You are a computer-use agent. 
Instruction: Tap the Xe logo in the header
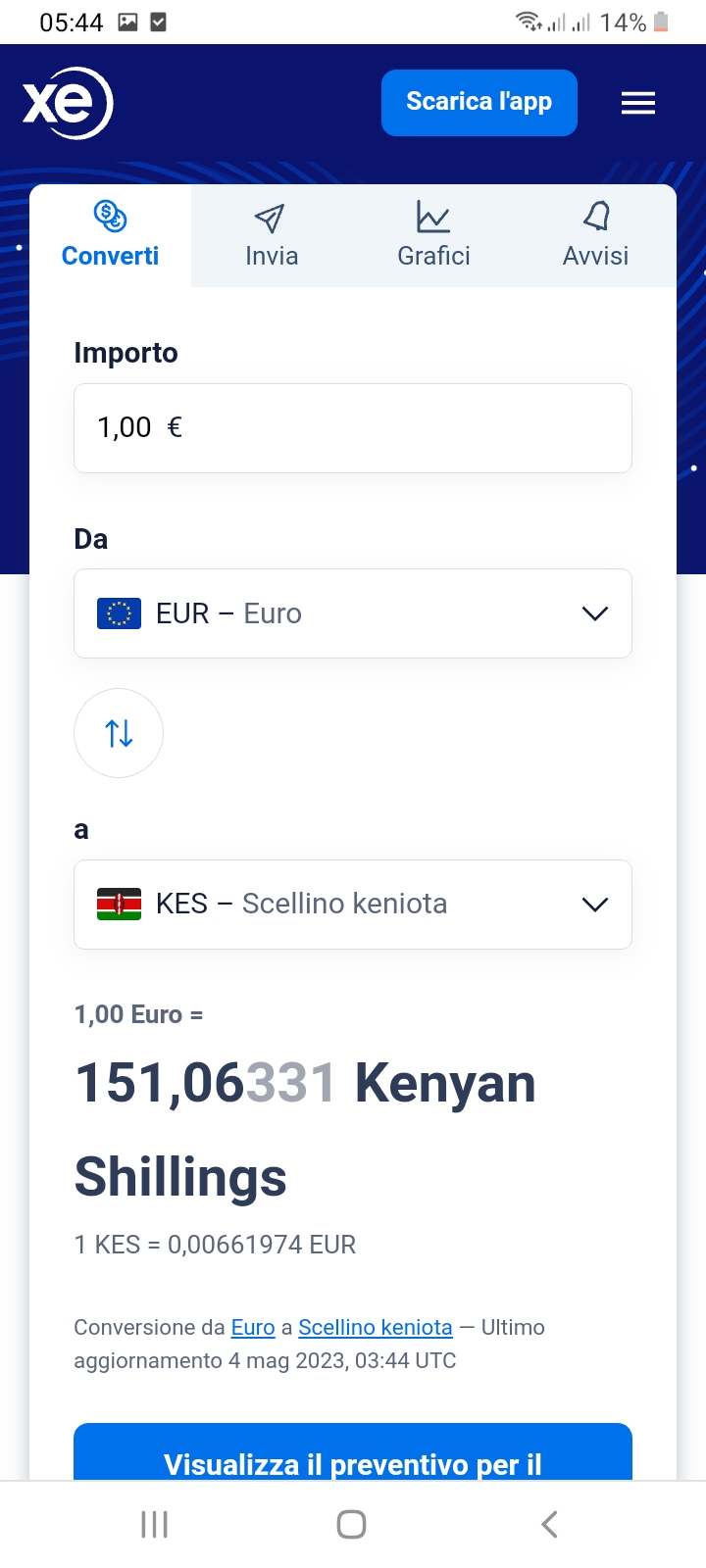pos(68,103)
